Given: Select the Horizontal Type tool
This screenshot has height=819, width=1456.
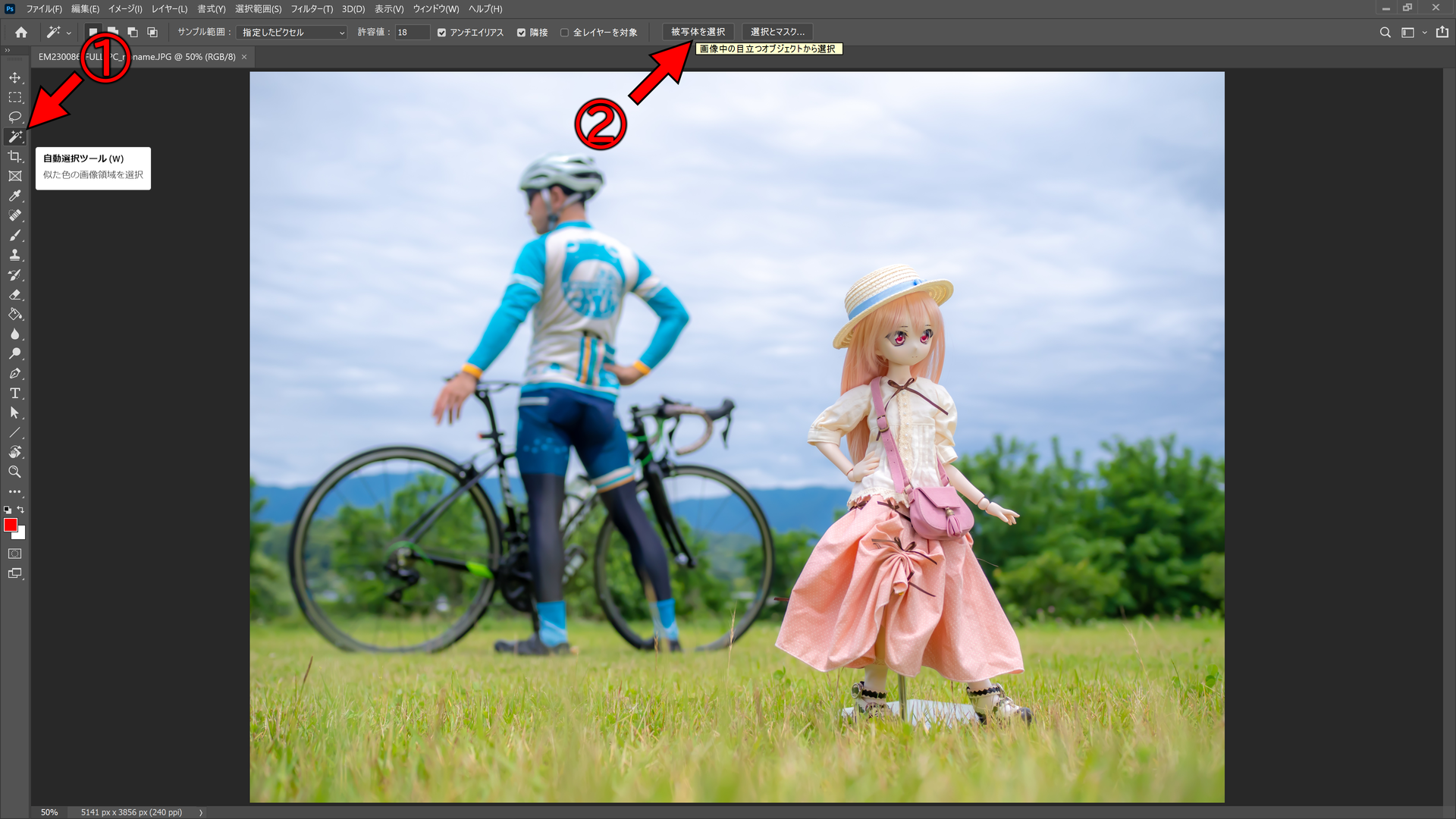Looking at the screenshot, I should [15, 393].
